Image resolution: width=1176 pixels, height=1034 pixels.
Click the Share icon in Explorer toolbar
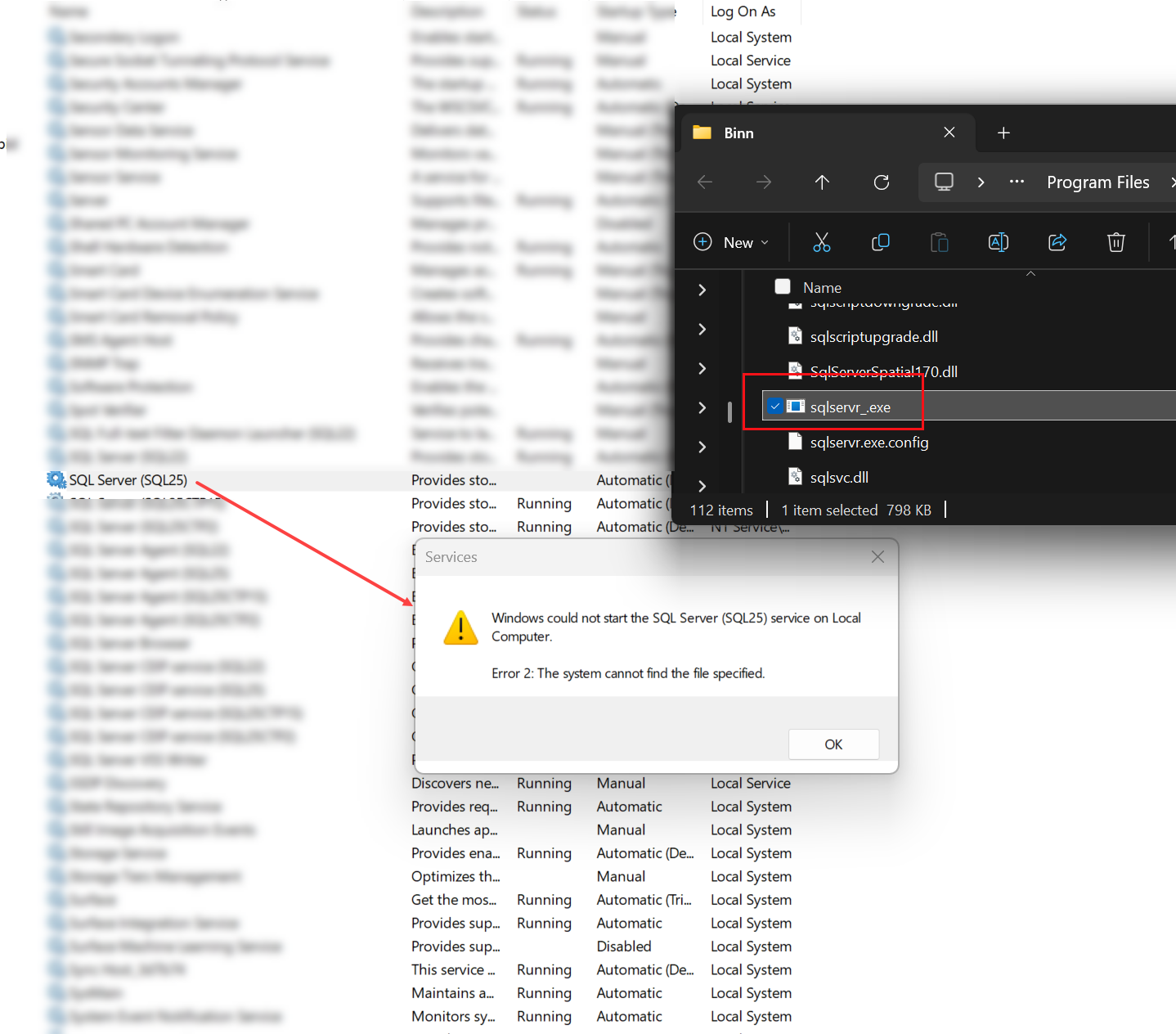tap(1057, 242)
